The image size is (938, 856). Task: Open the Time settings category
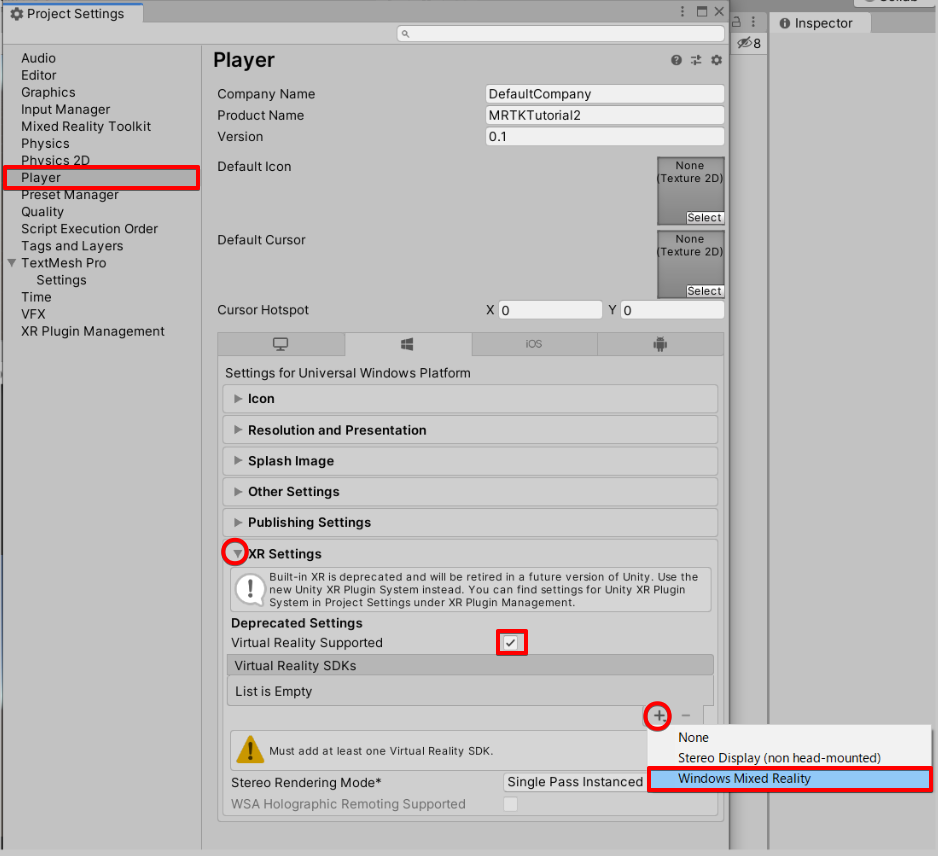point(36,297)
